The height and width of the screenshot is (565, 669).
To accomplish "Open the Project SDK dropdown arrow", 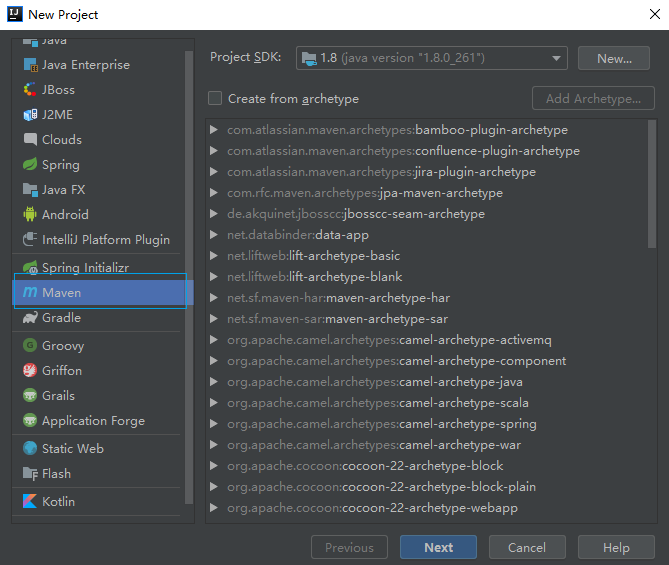I will pyautogui.click(x=556, y=58).
